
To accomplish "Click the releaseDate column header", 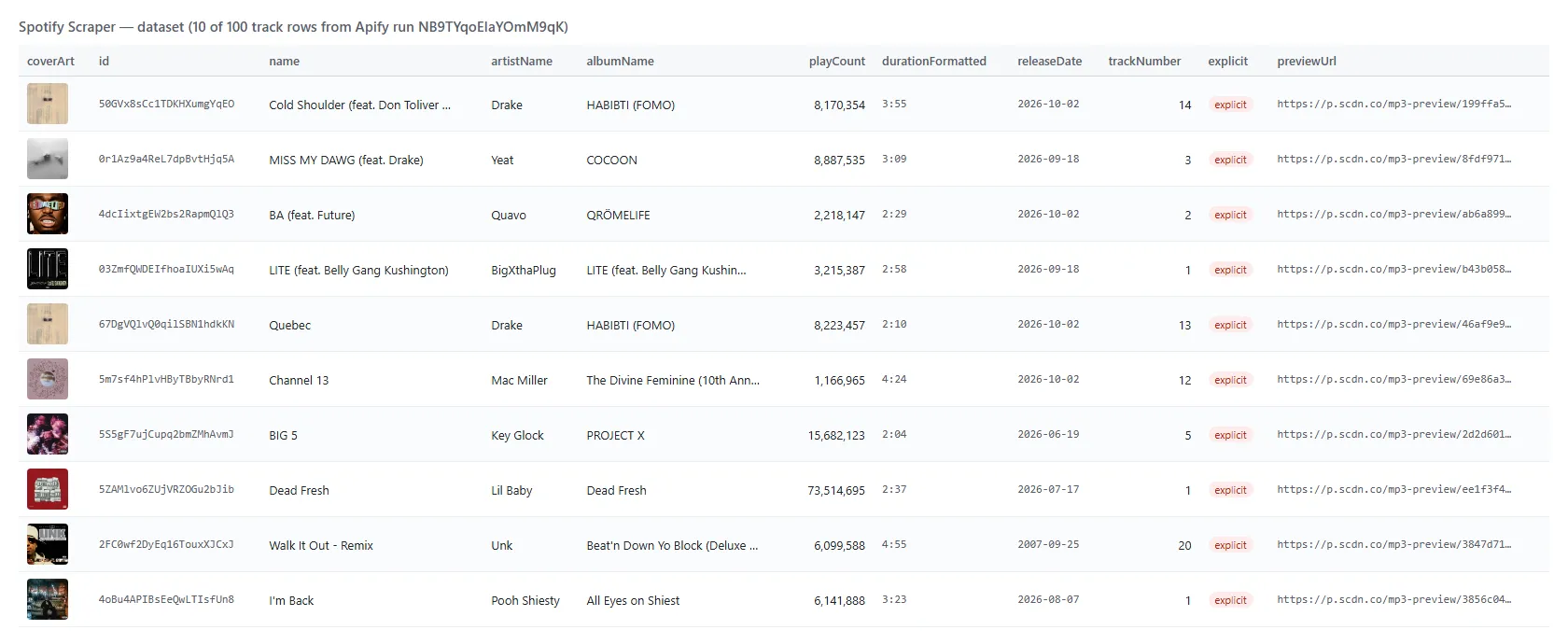I will pyautogui.click(x=1050, y=61).
